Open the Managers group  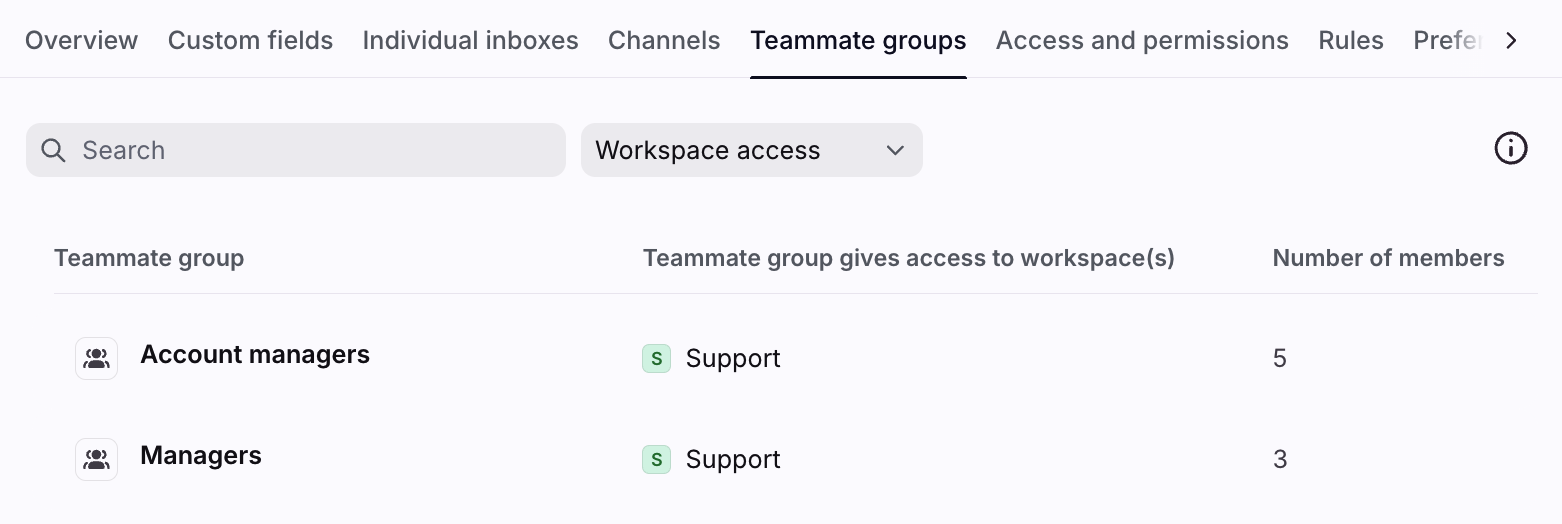pyautogui.click(x=201, y=456)
